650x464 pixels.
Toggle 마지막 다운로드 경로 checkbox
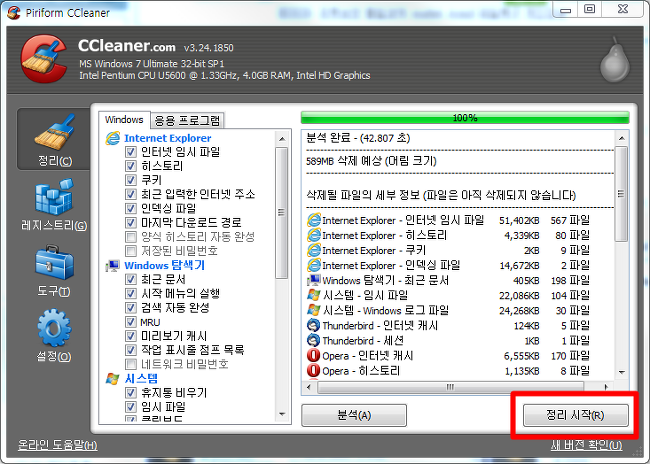click(x=131, y=223)
